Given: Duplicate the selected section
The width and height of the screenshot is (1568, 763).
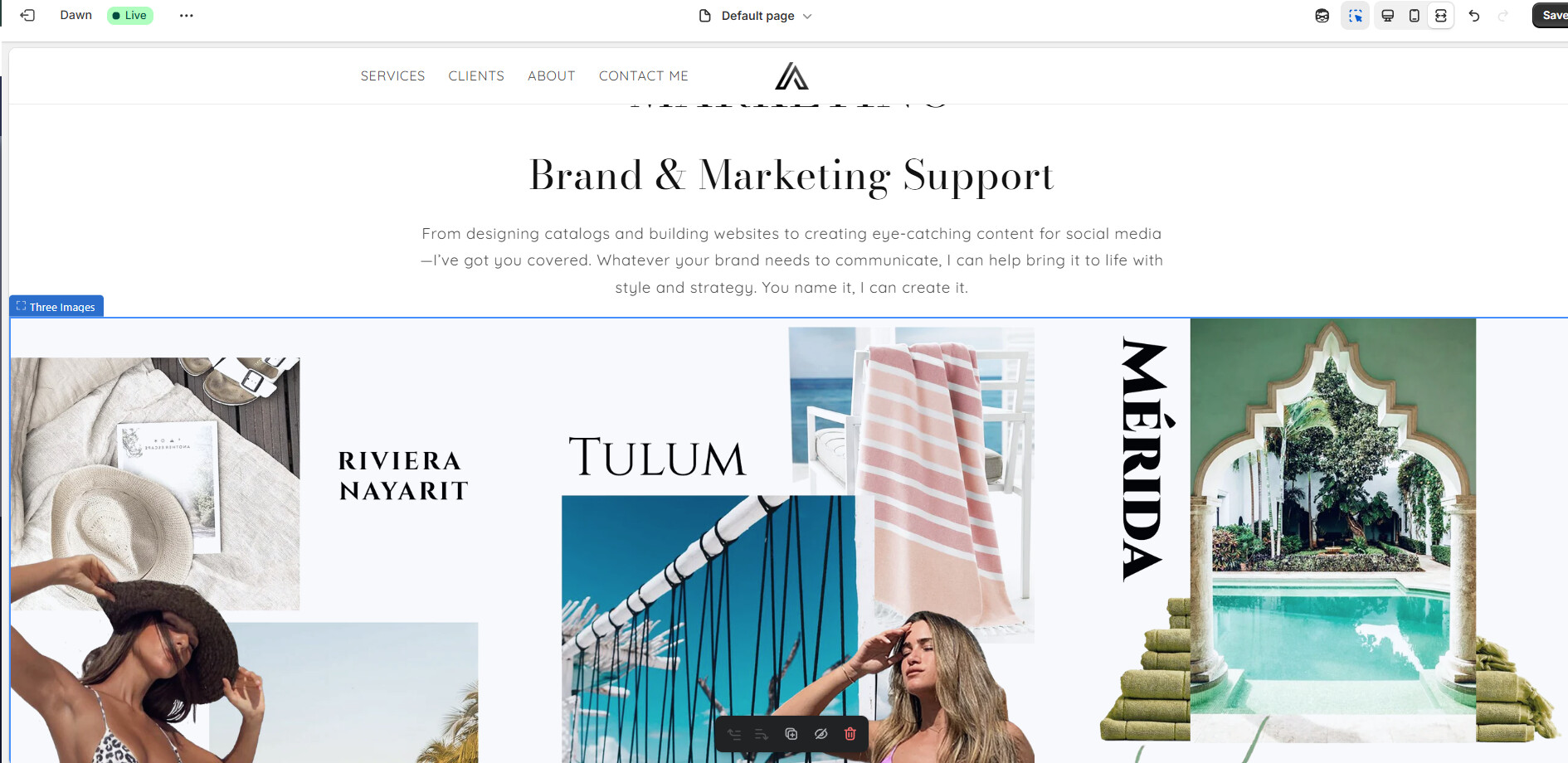Looking at the screenshot, I should [x=791, y=734].
